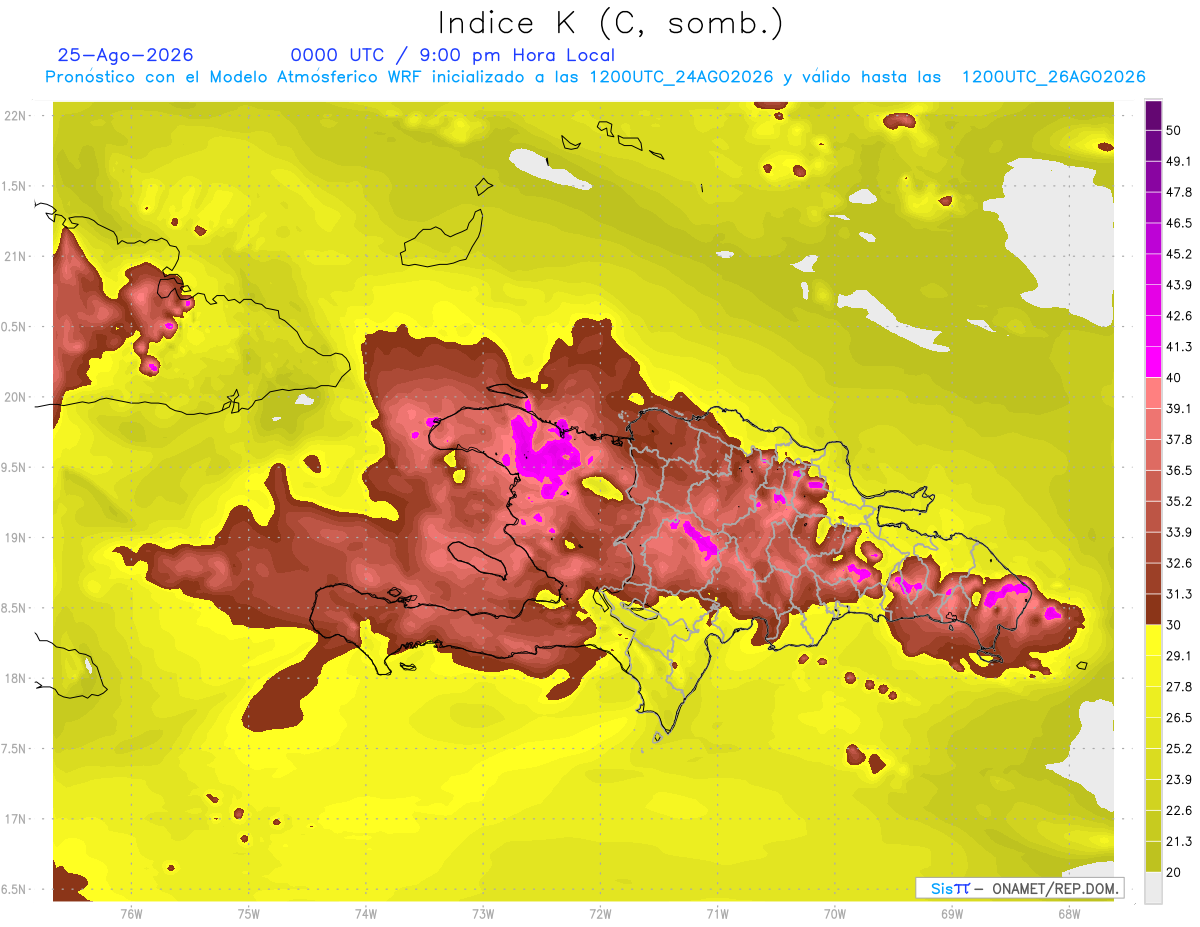The image size is (1200, 927).
Task: Click the '76W' longitude label
Action: [131, 913]
